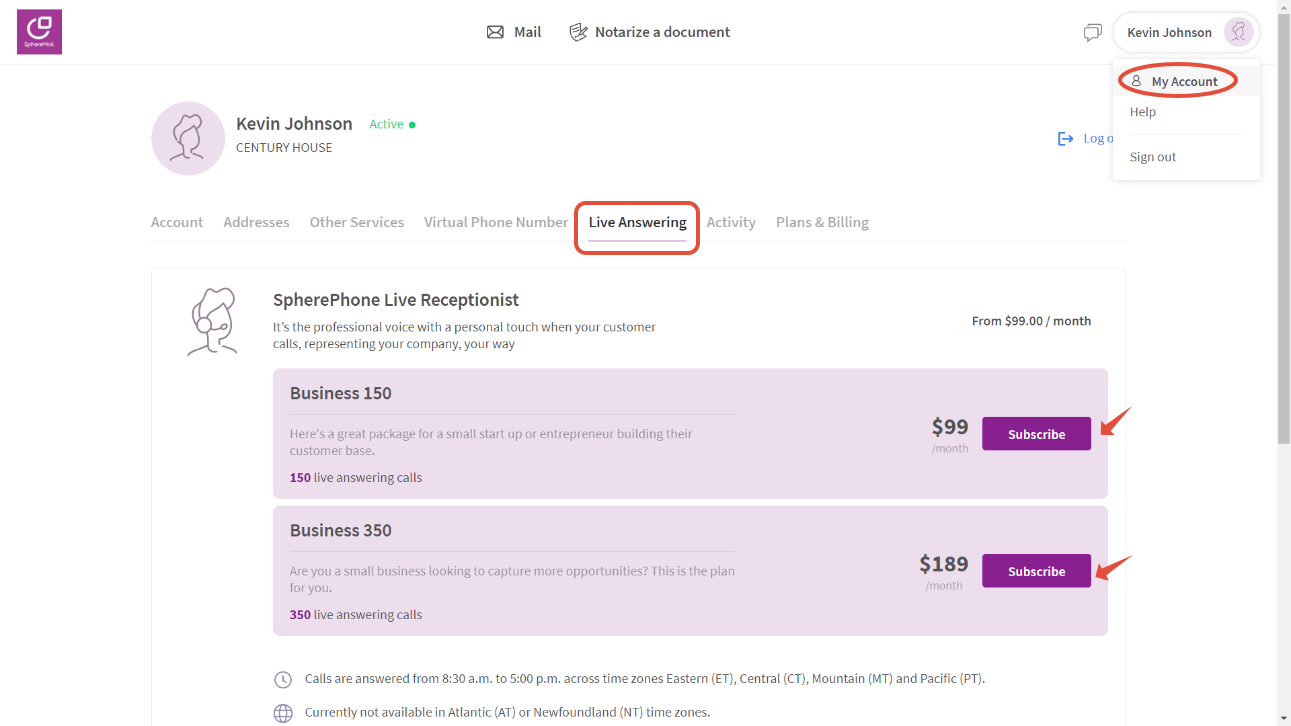
Task: Open the Plans & Billing tab
Action: point(822,222)
